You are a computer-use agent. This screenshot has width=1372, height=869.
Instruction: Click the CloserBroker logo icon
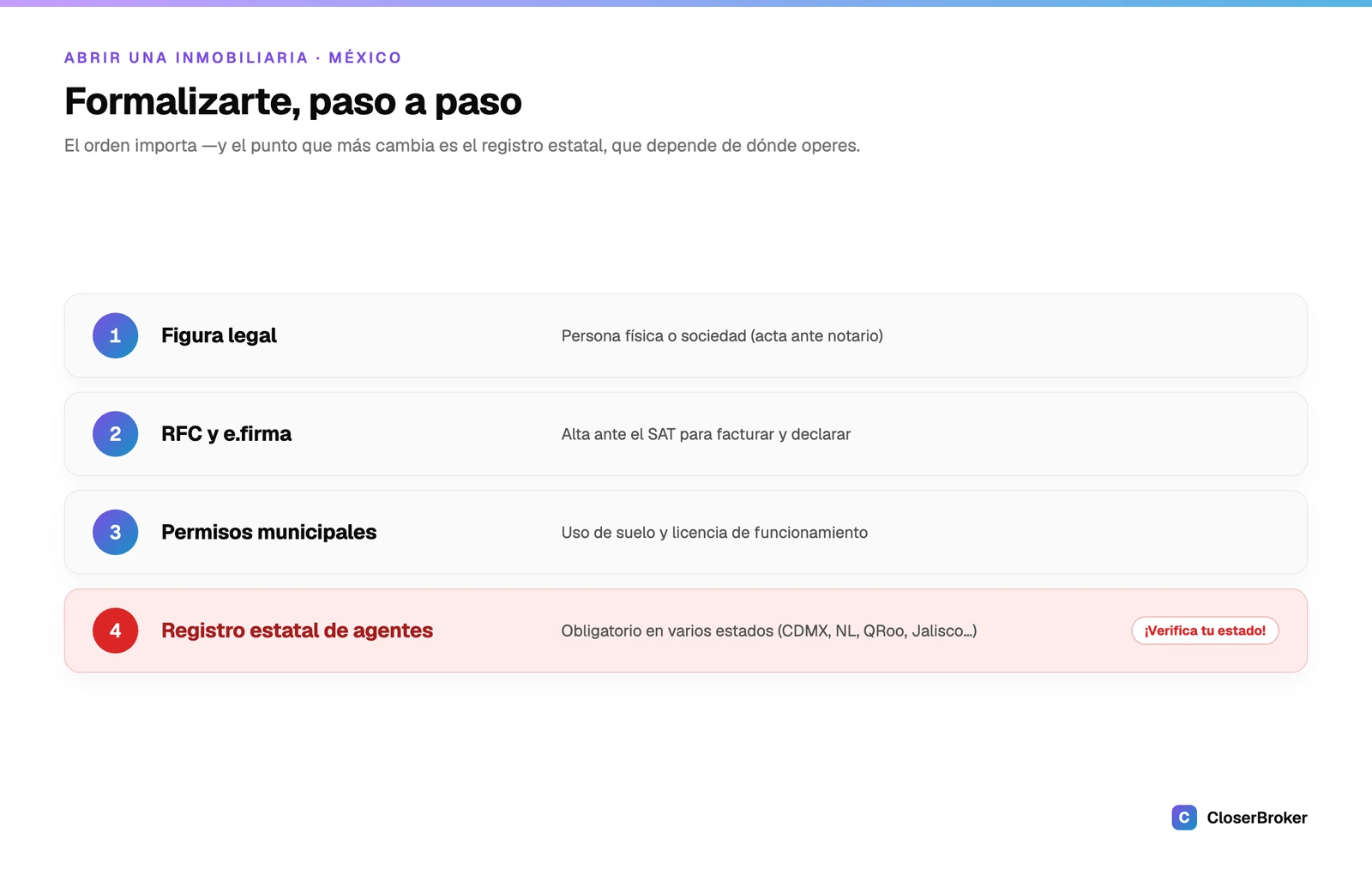tap(1184, 818)
